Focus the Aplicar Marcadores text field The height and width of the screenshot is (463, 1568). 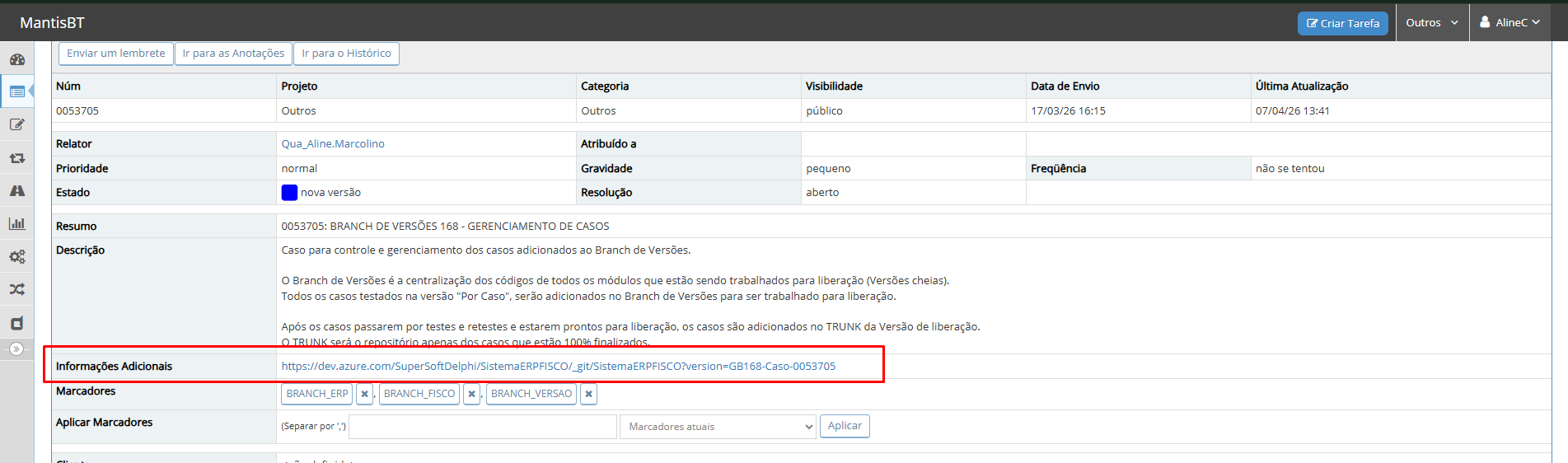point(483,427)
